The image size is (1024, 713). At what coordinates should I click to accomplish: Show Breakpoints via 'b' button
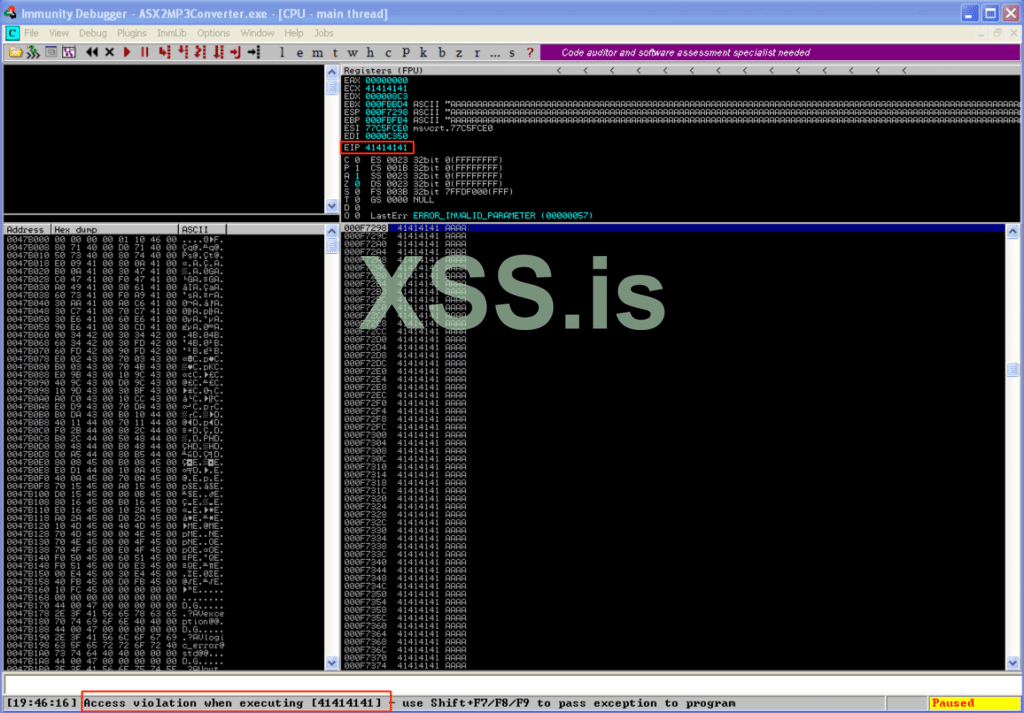click(x=441, y=53)
